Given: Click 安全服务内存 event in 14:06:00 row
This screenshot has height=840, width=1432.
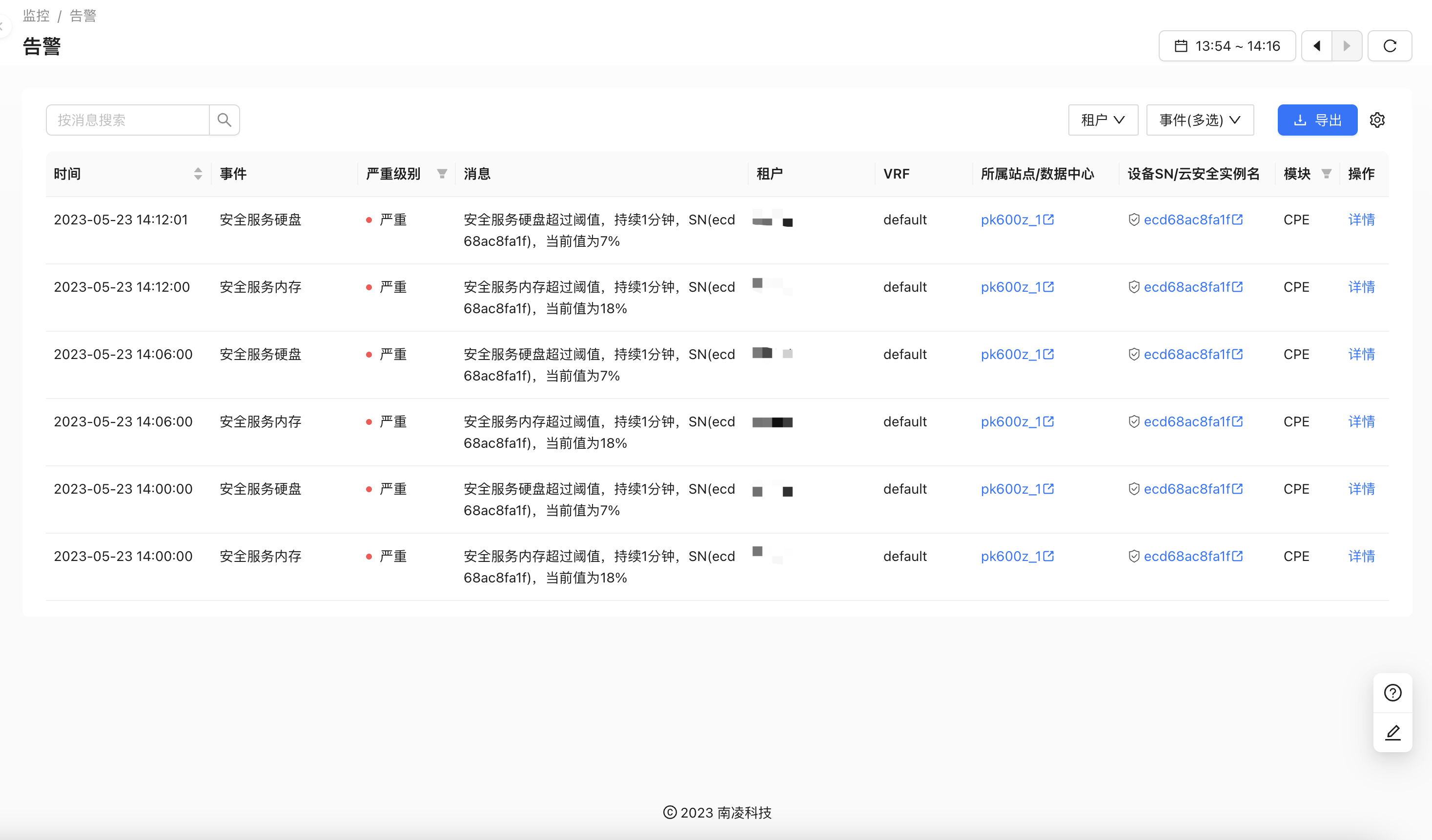Looking at the screenshot, I should (260, 421).
